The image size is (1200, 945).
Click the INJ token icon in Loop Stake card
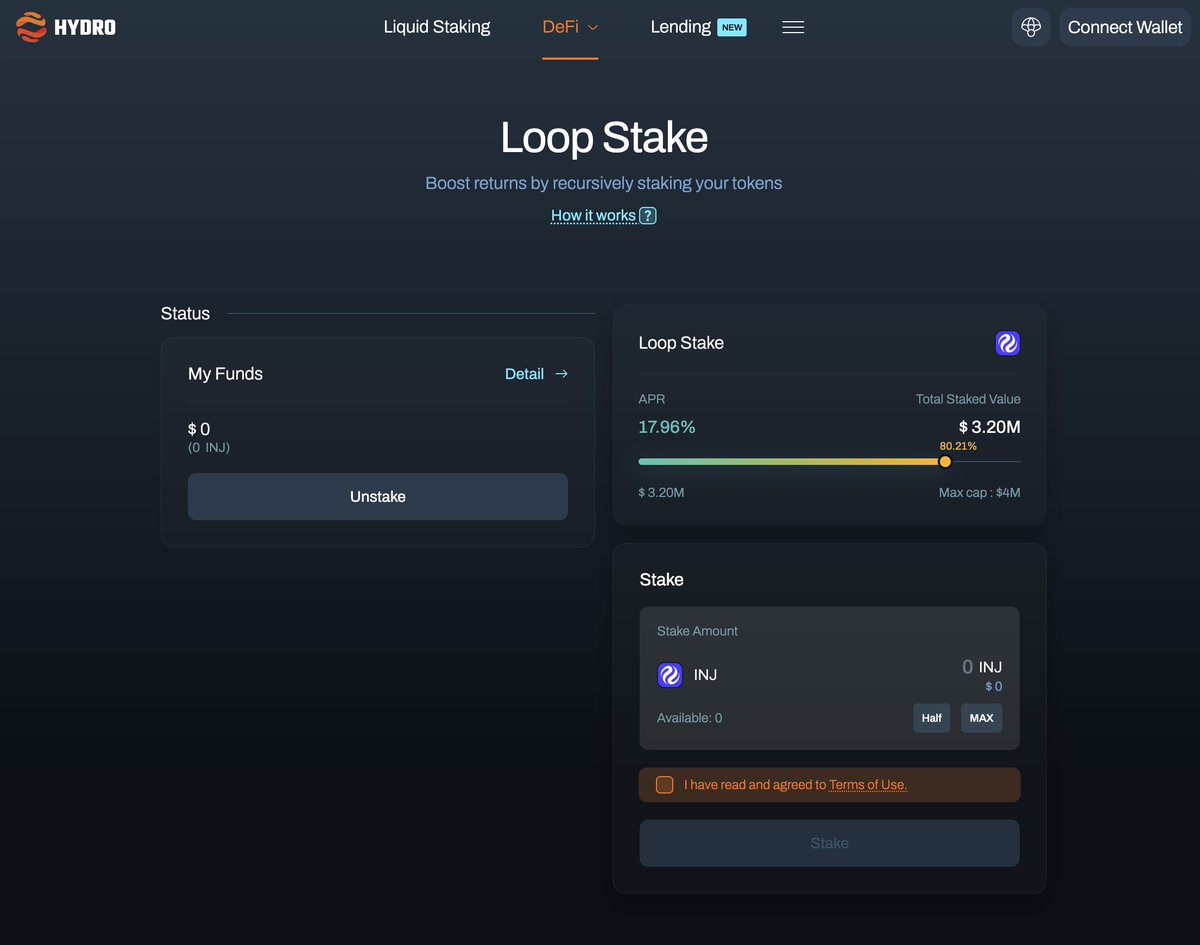point(1008,343)
